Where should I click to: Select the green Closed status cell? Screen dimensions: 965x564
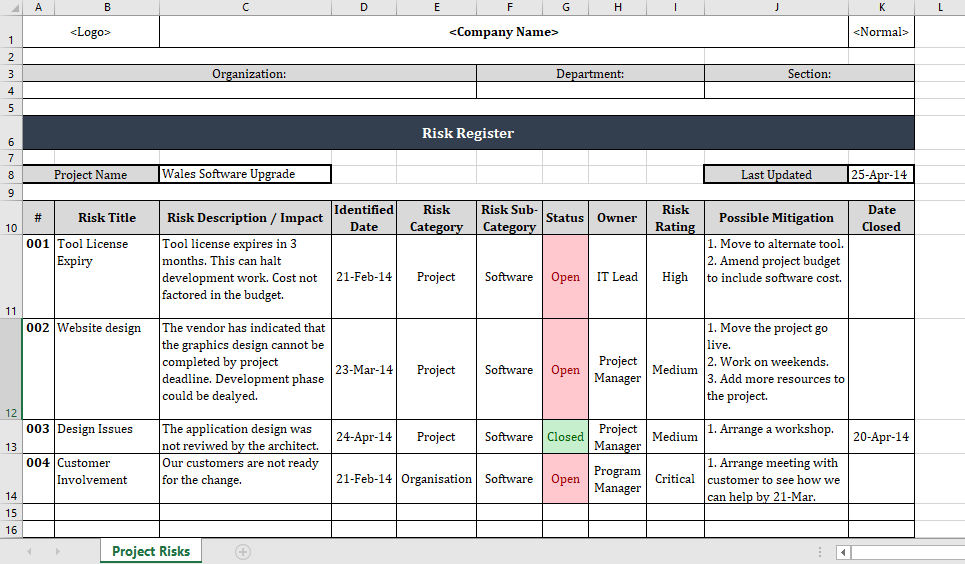(x=565, y=437)
